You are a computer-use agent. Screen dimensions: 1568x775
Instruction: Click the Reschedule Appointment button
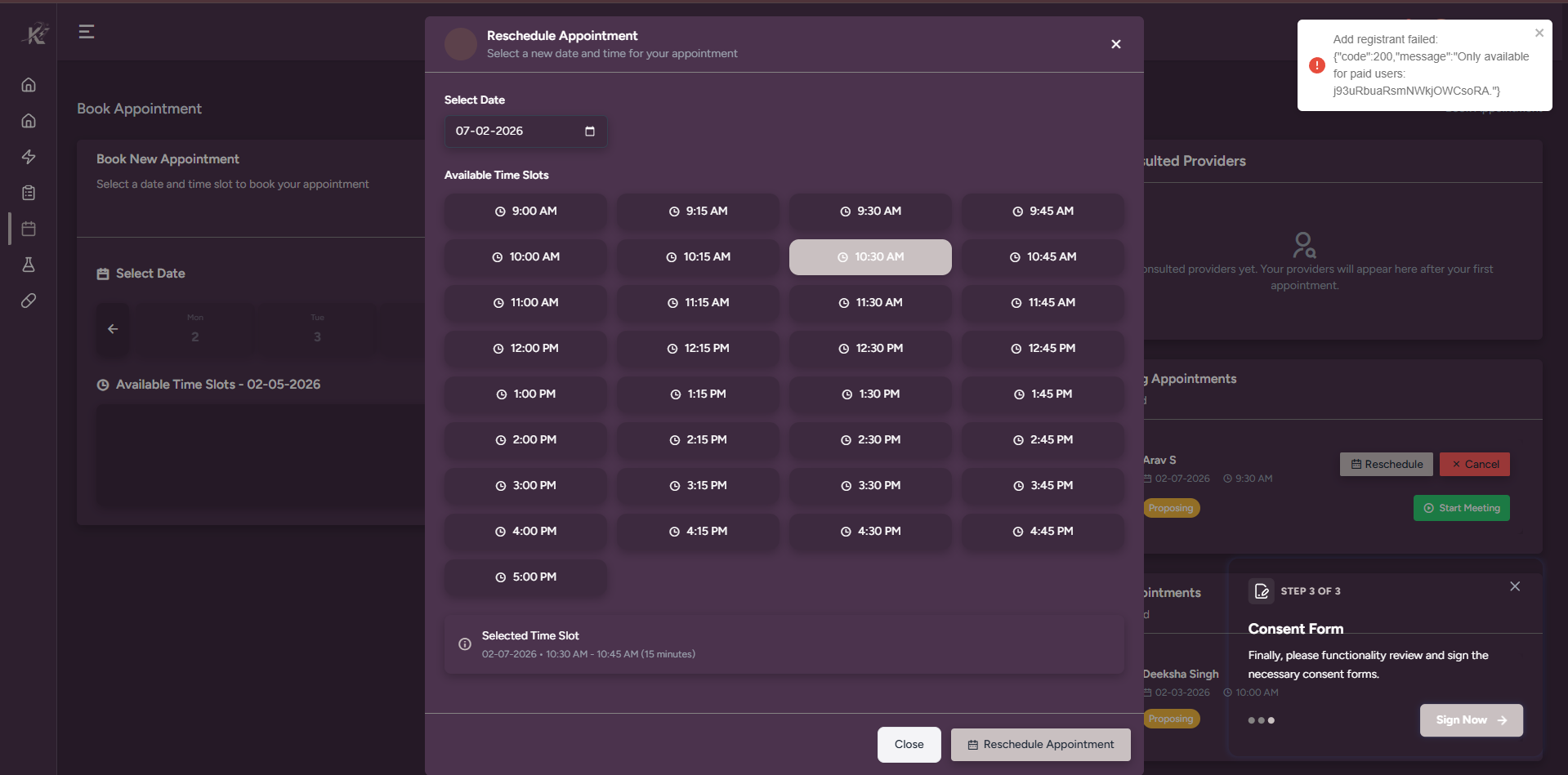(x=1040, y=745)
